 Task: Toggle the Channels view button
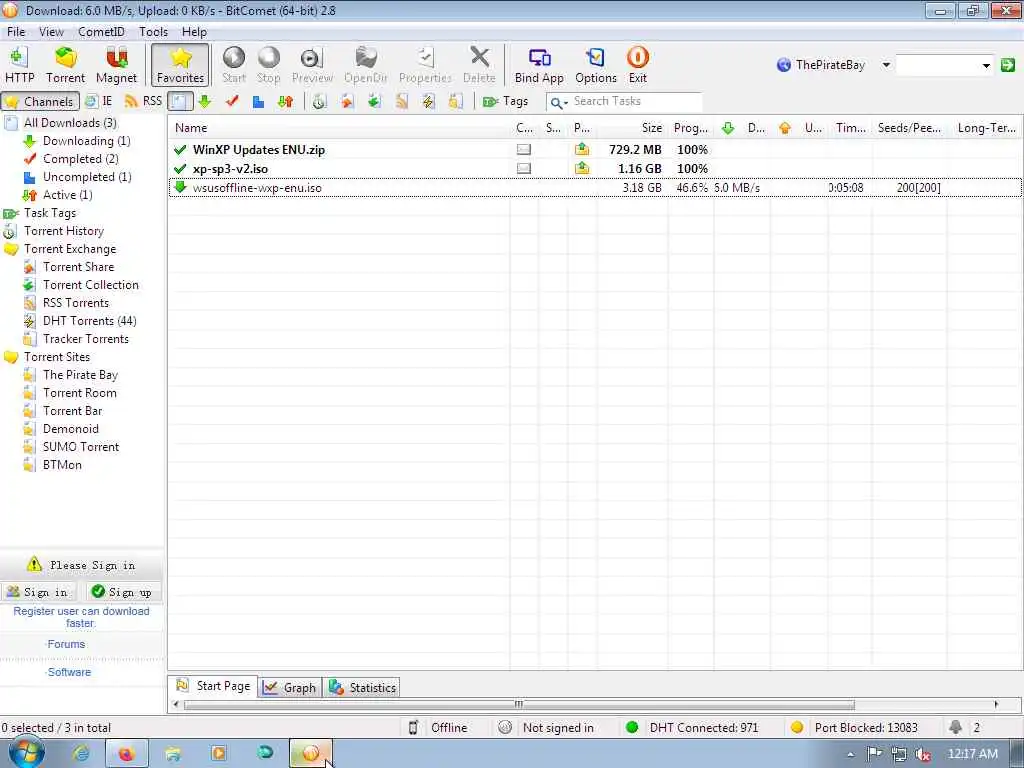(40, 101)
